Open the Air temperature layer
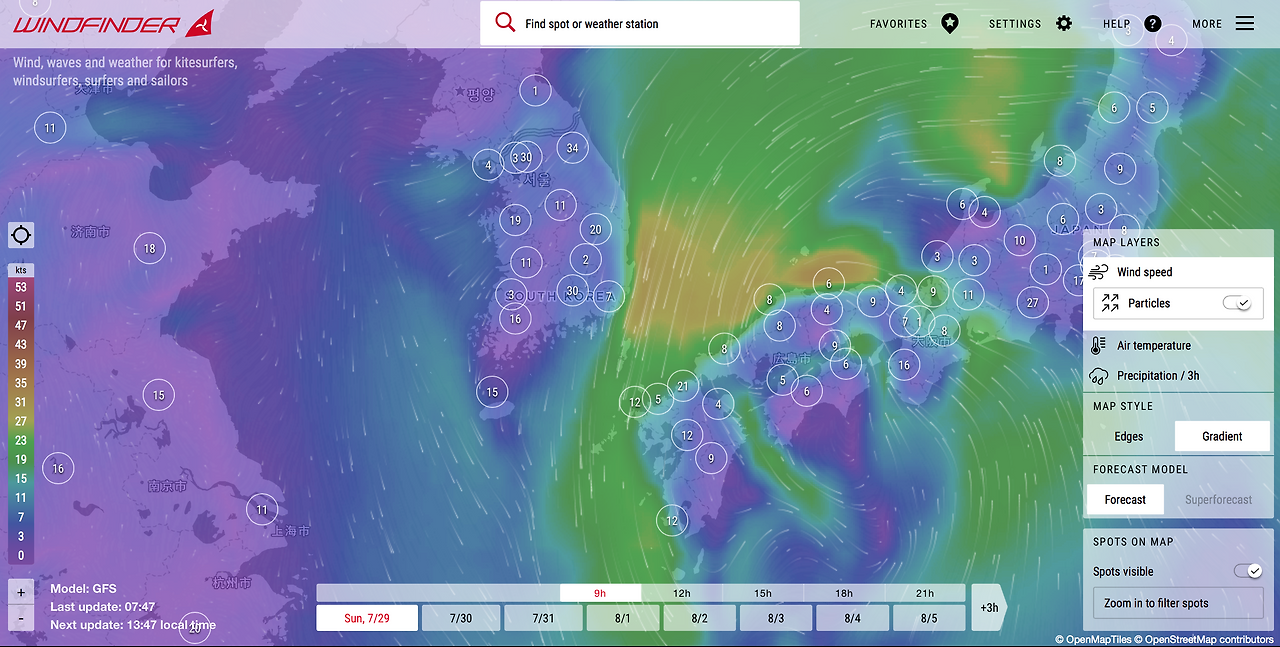Screen dimensions: 1280x647 [x=1151, y=345]
